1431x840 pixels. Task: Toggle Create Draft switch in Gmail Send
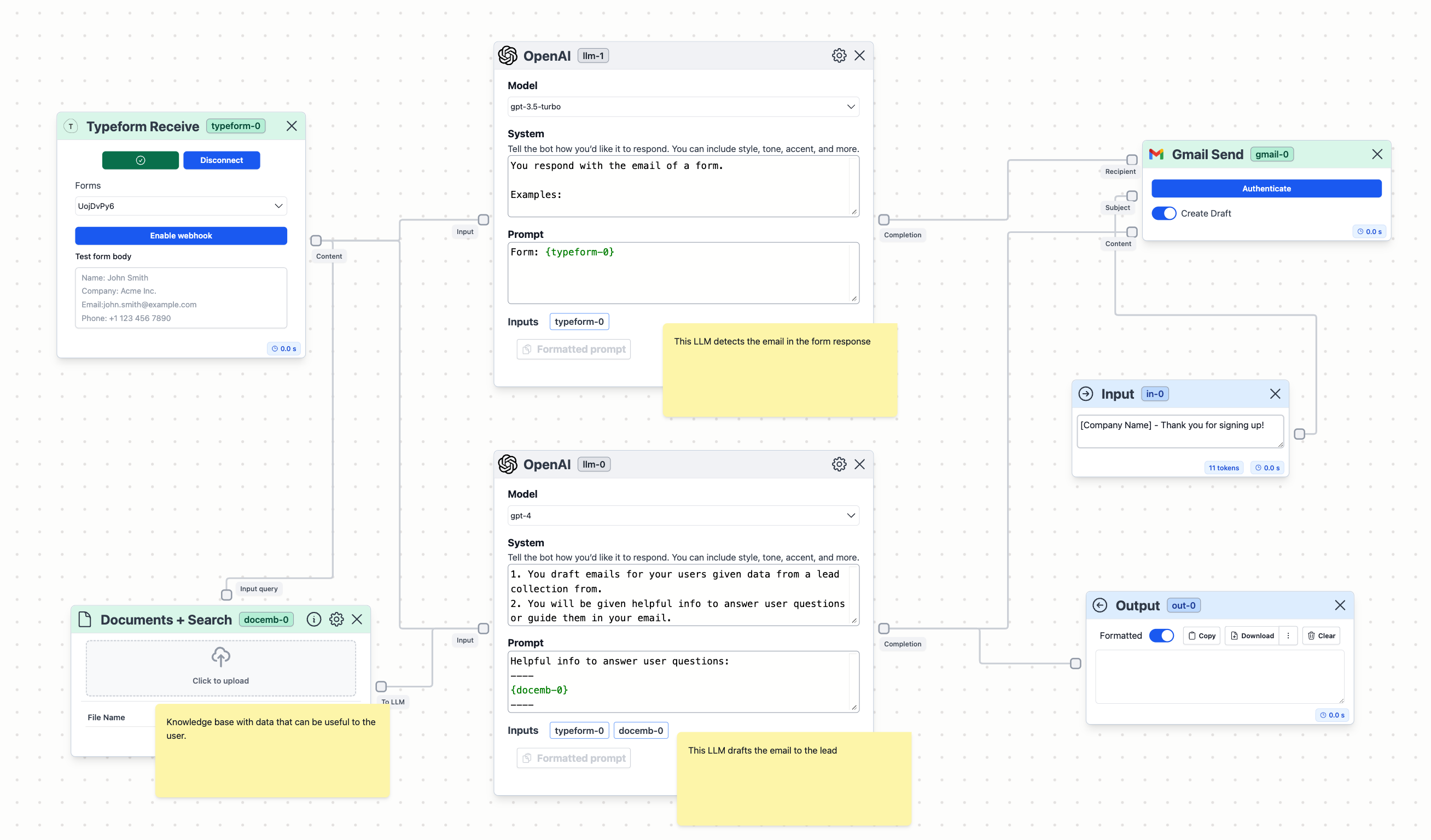1164,213
